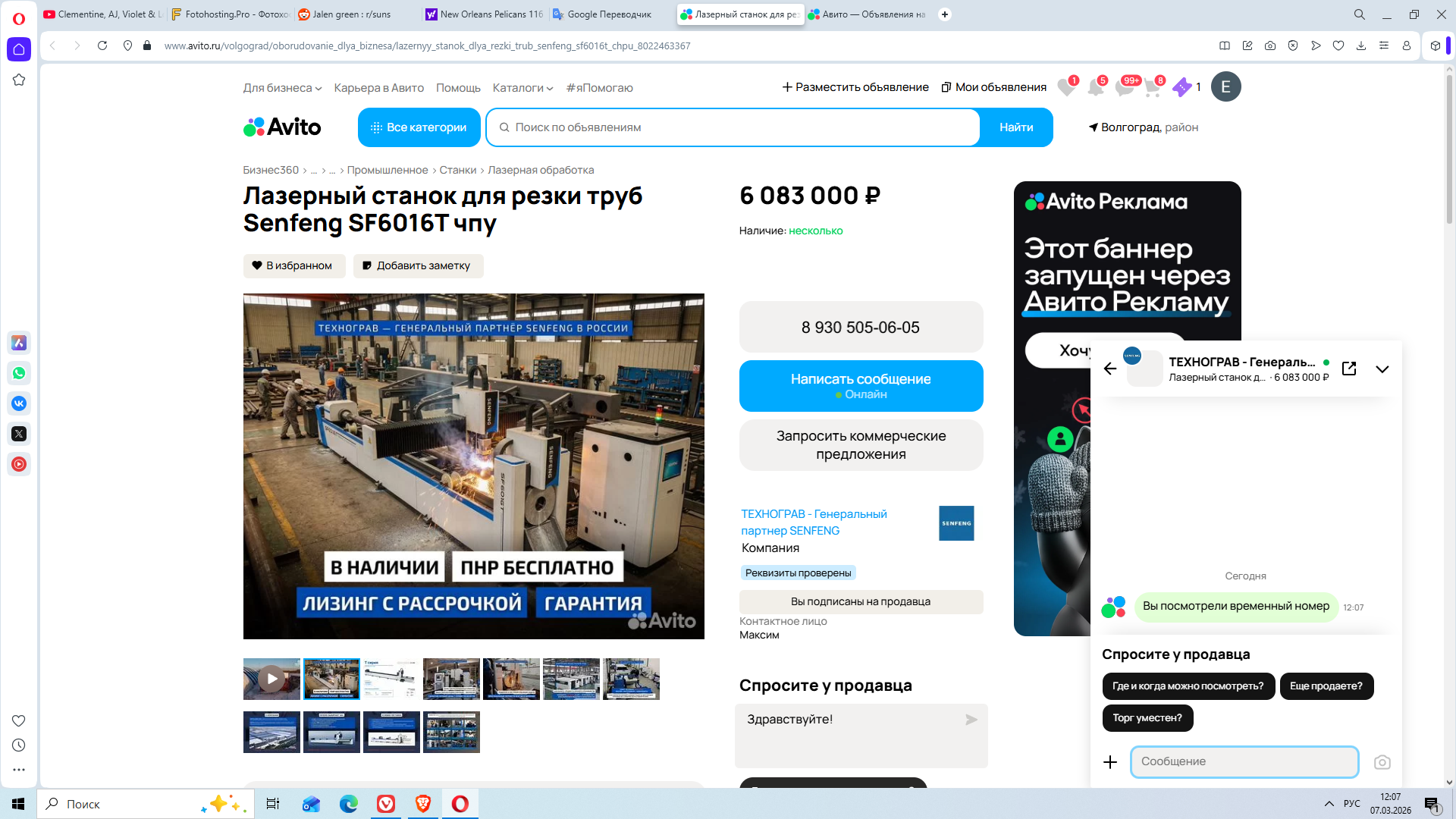Toggle В избранном favorite button
Viewport: 1456px width, 819px height.
pos(293,265)
